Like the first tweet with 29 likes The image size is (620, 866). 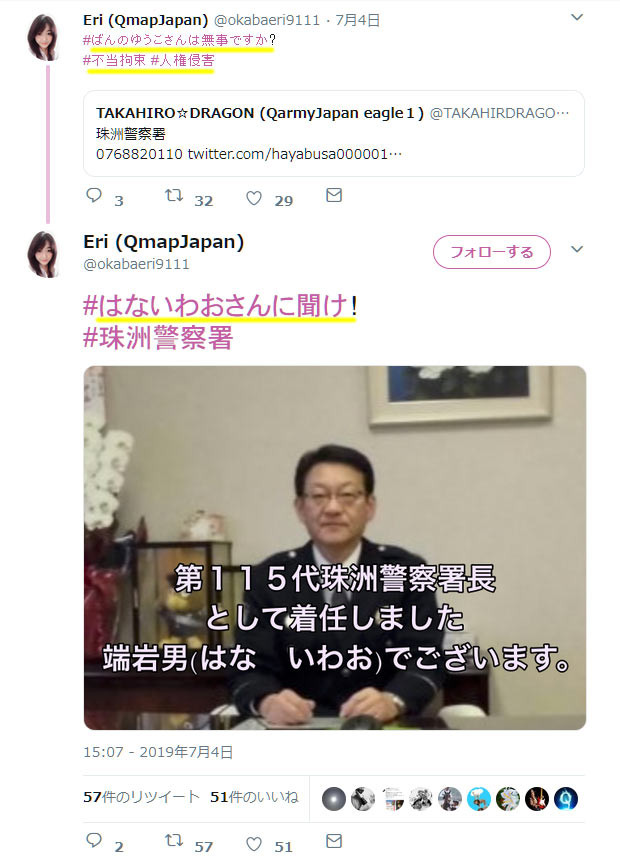[x=254, y=198]
